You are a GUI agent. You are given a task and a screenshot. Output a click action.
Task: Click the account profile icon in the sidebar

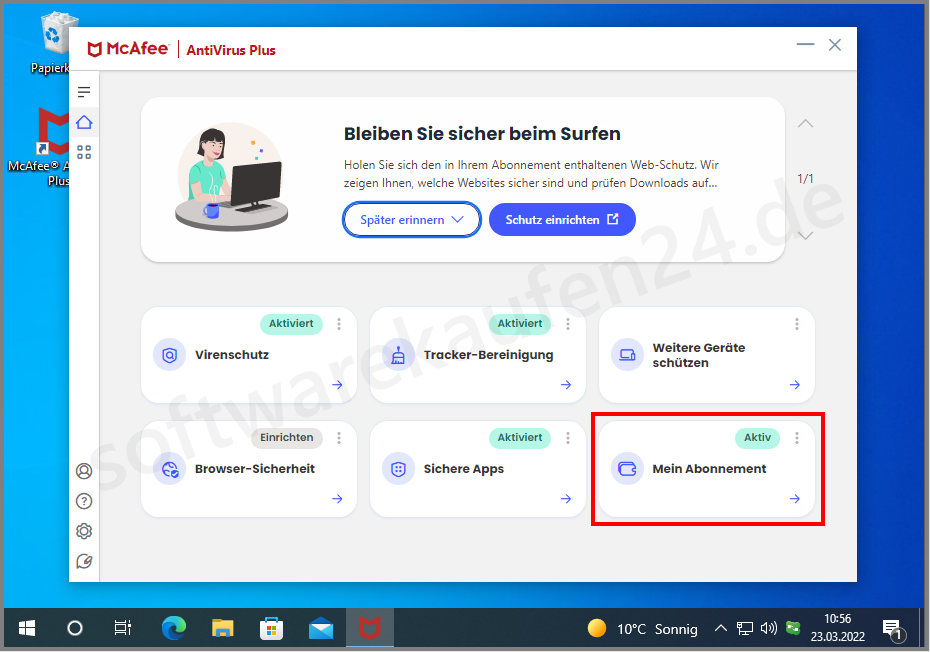pyautogui.click(x=84, y=470)
